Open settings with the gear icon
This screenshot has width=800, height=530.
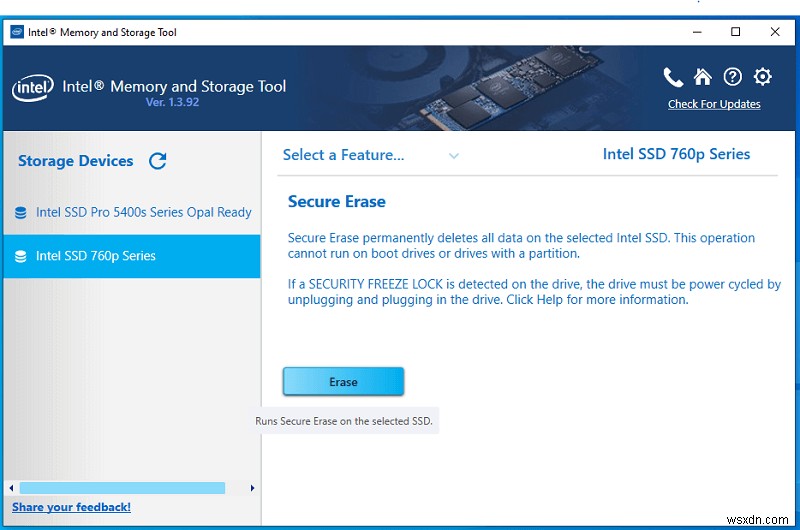pos(763,78)
